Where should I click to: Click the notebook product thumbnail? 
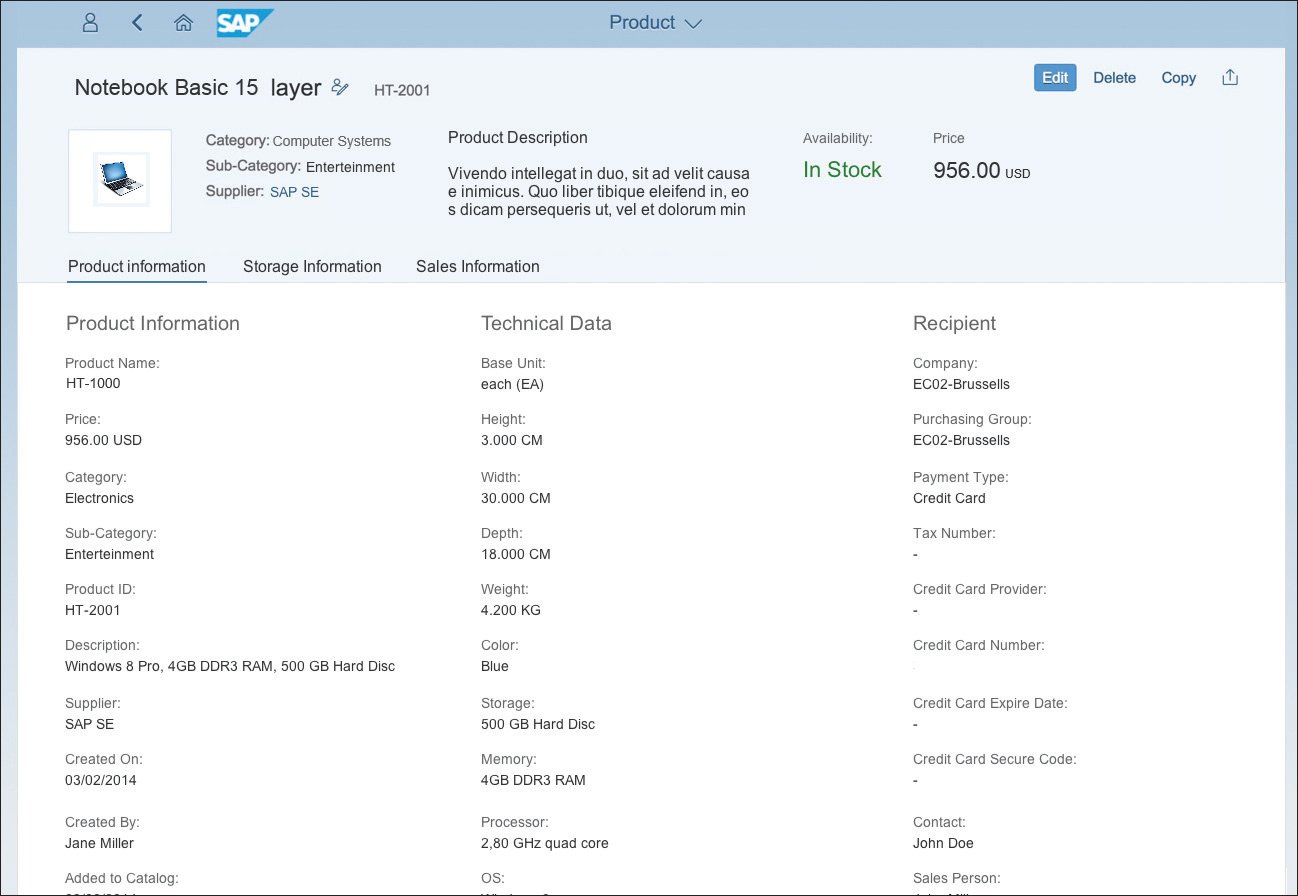(x=120, y=181)
